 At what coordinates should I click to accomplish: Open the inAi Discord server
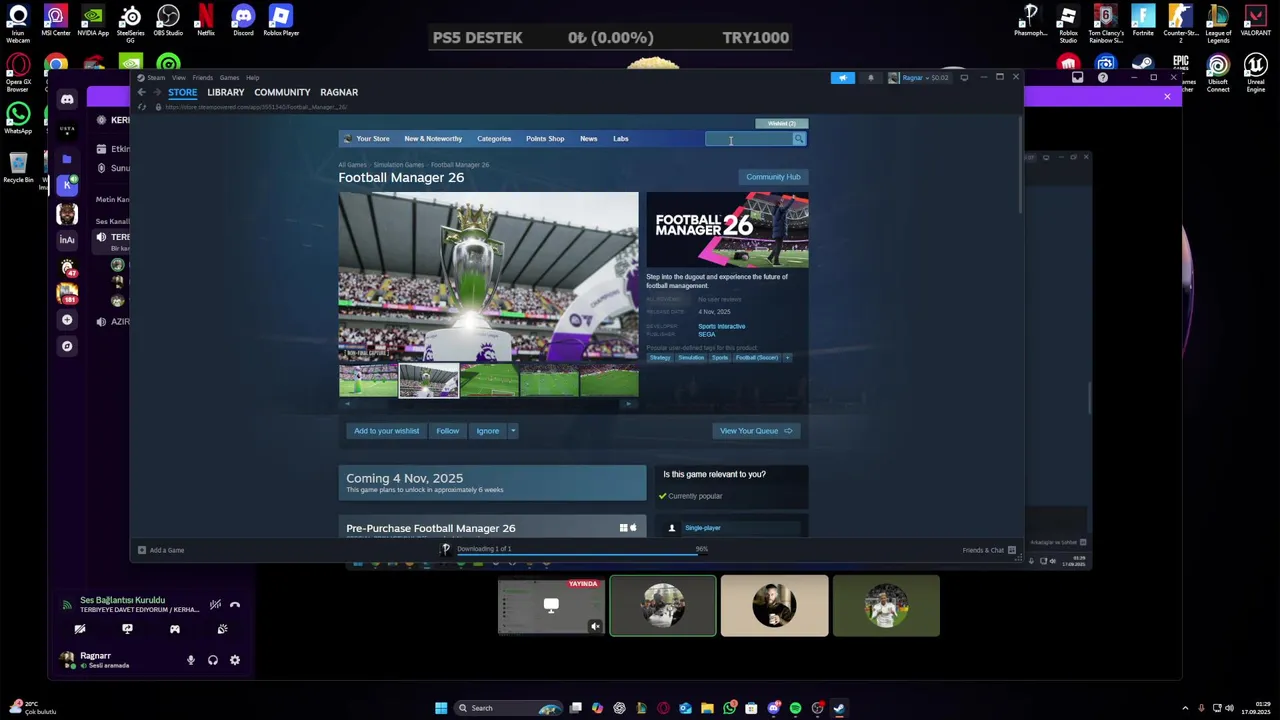pos(67,240)
